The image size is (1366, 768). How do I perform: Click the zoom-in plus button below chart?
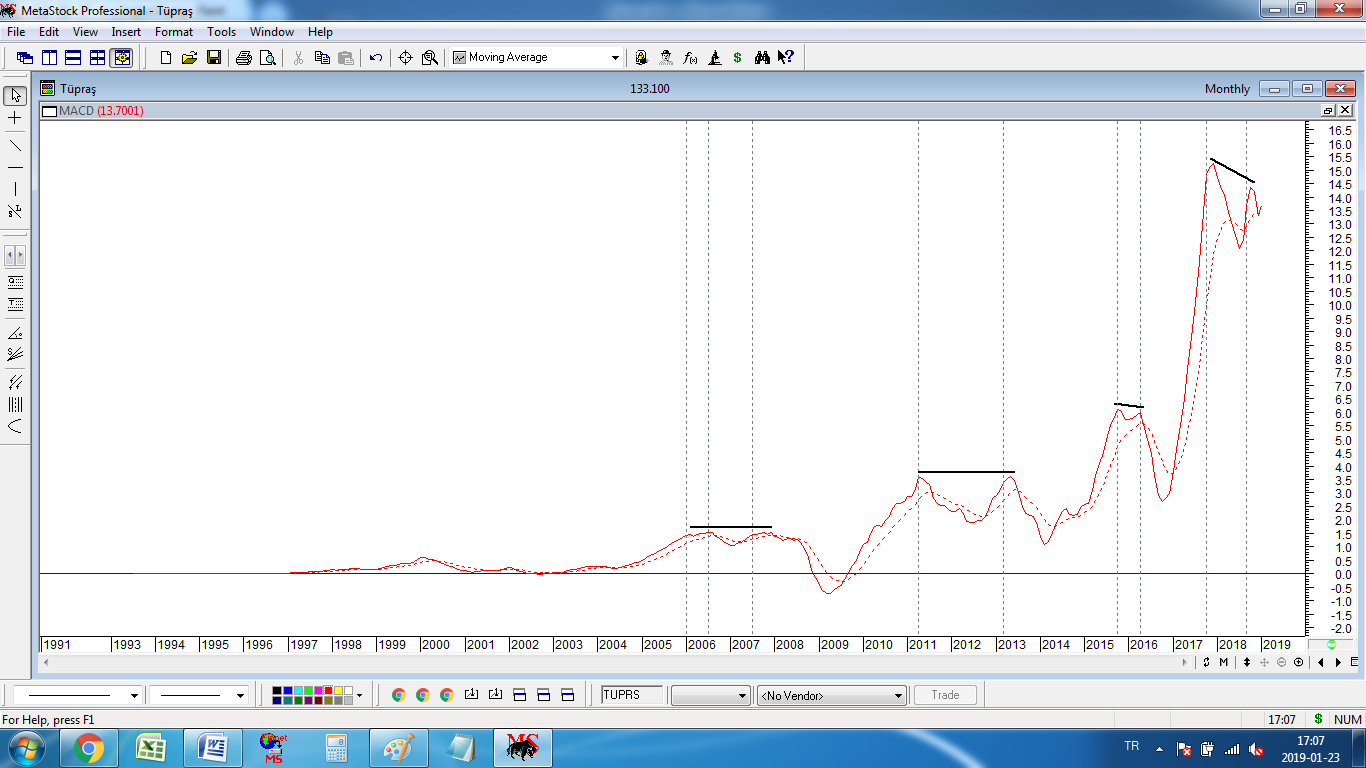point(1298,662)
